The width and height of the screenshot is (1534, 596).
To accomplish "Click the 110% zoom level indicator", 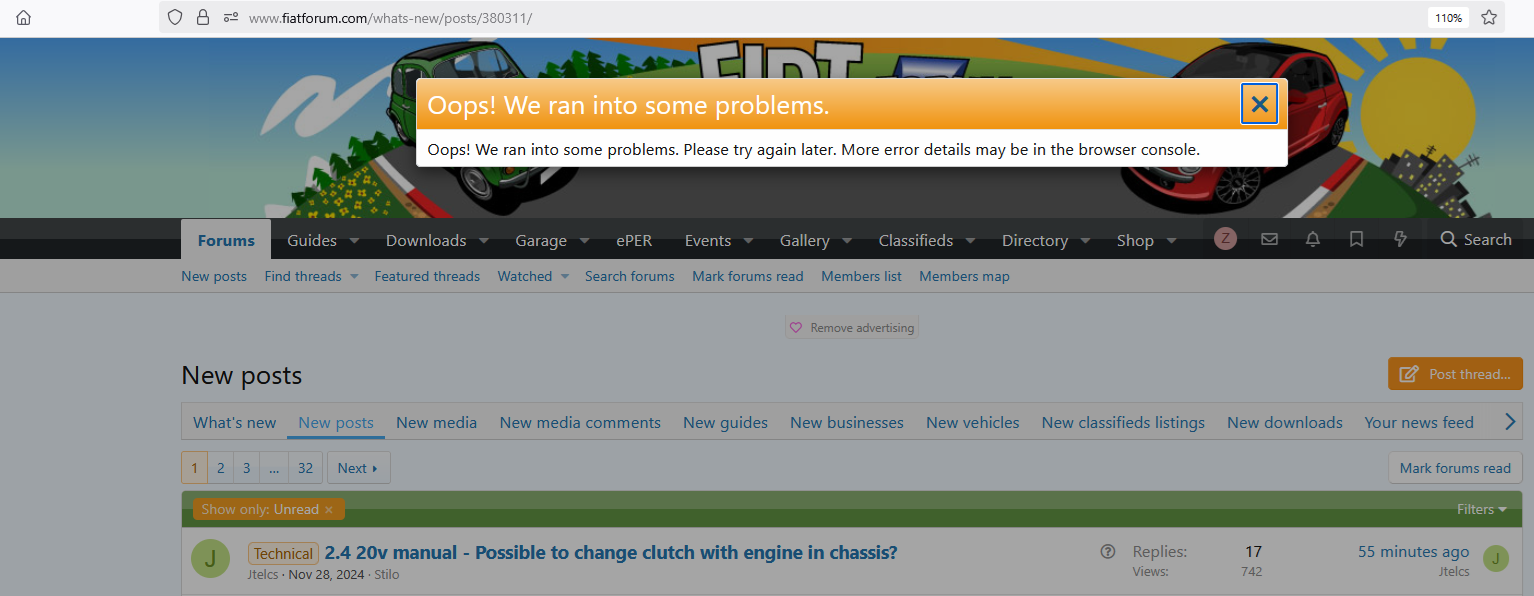I will (1449, 17).
